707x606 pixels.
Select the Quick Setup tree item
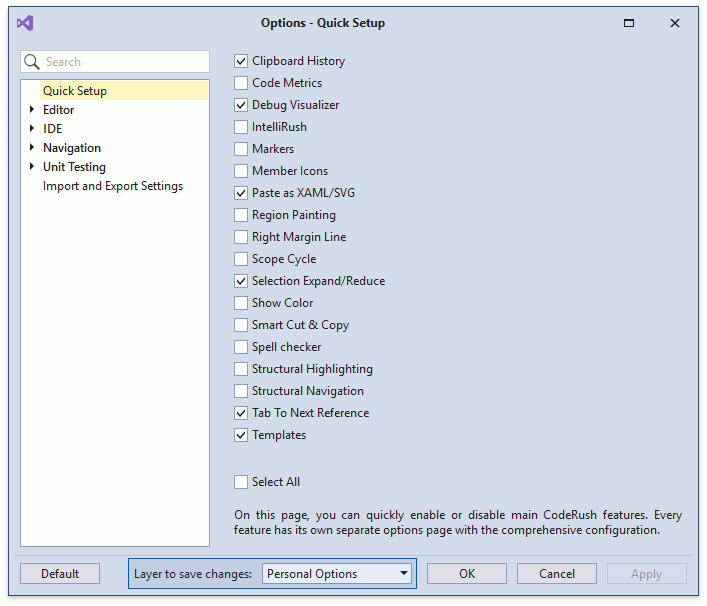click(x=75, y=91)
